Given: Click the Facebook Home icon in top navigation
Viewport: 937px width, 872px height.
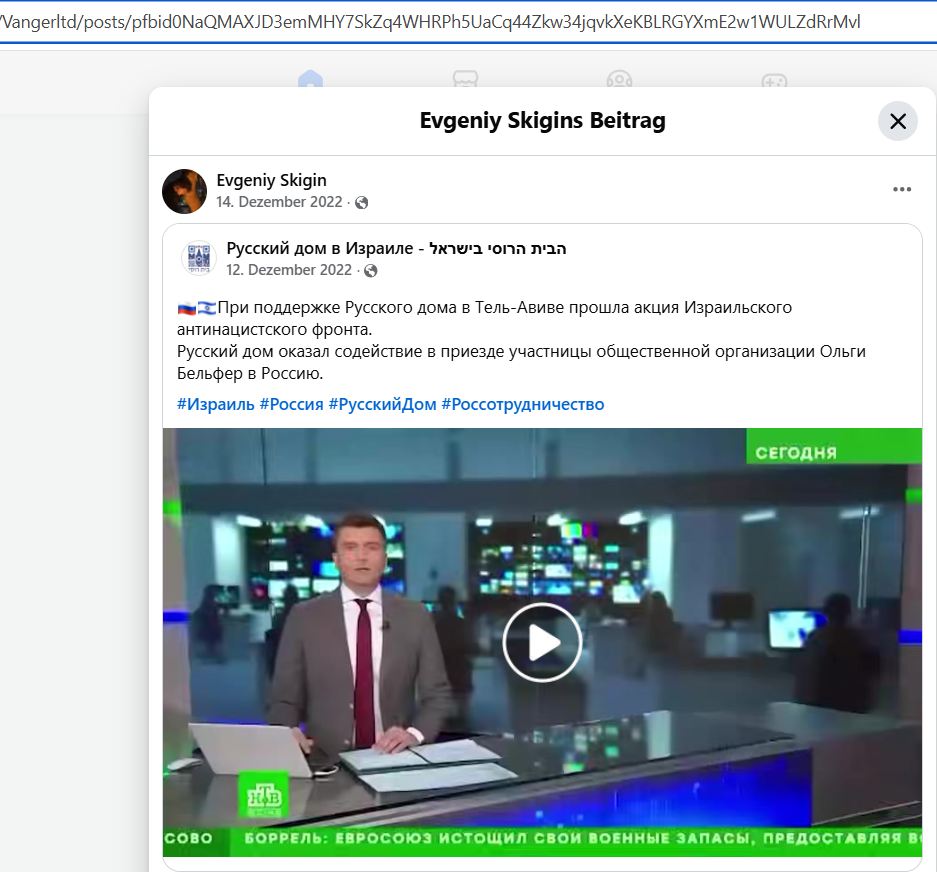Looking at the screenshot, I should click(x=311, y=80).
